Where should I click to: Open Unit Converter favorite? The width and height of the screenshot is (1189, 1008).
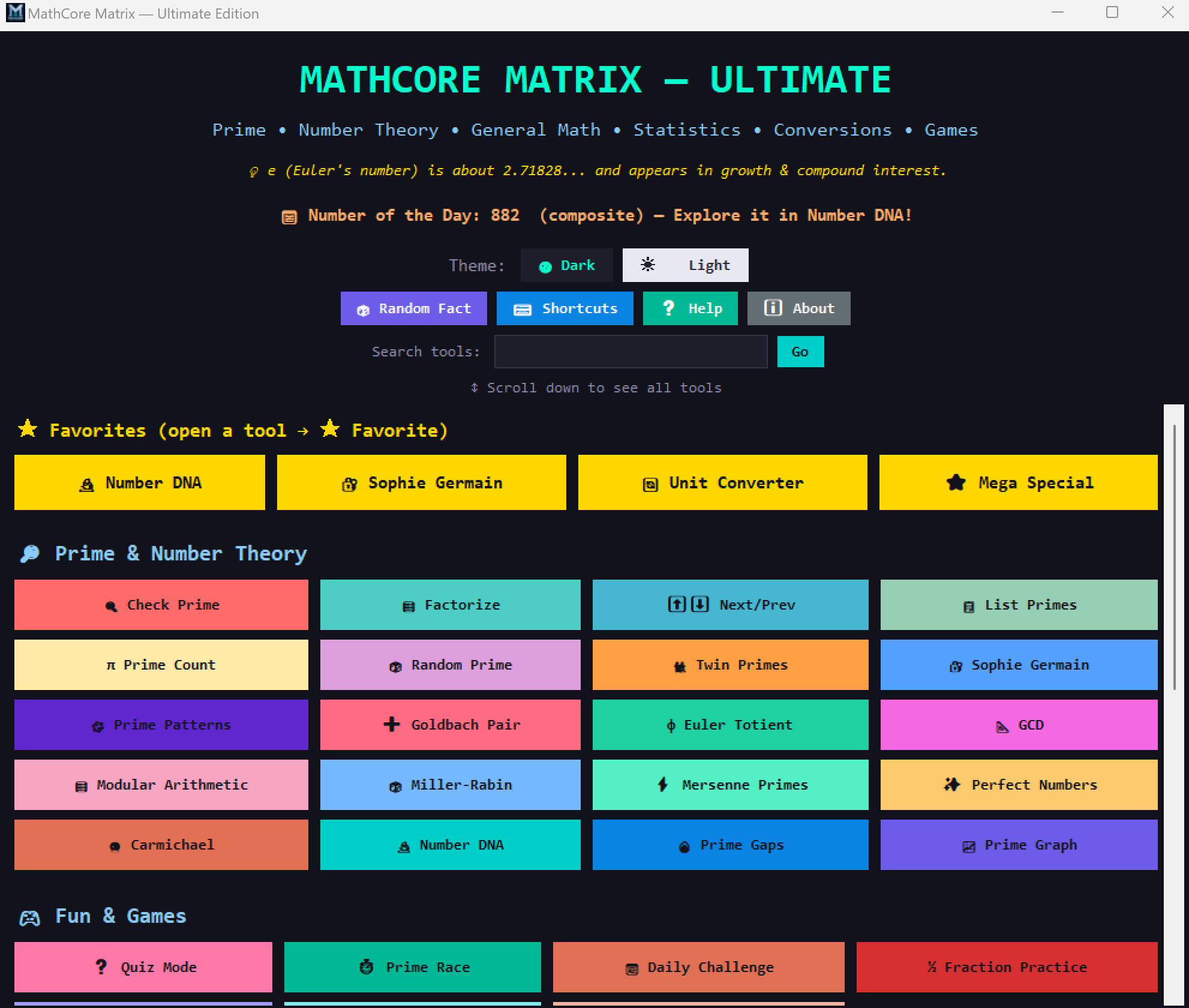coord(722,482)
